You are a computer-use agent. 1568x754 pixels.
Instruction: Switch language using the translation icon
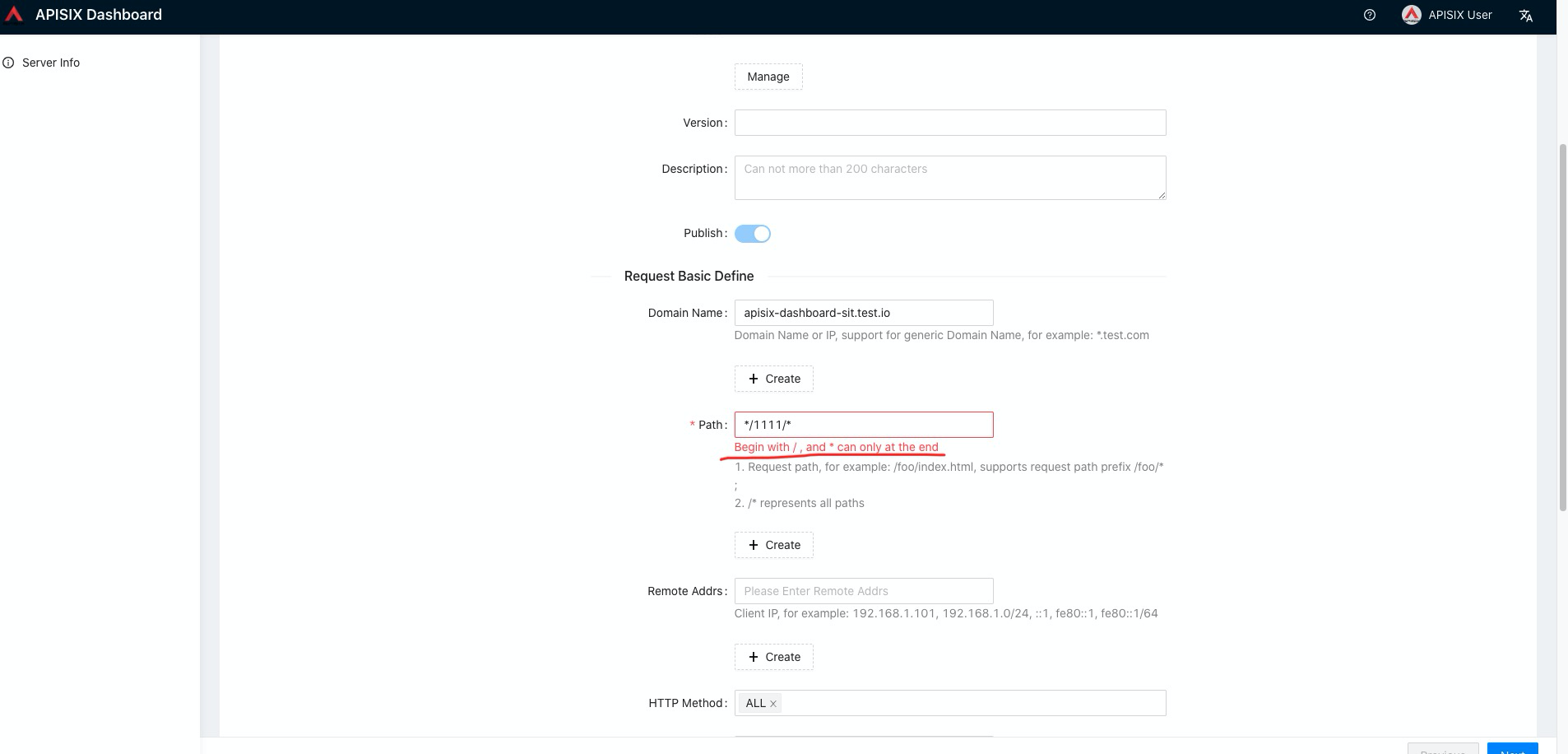coord(1525,15)
